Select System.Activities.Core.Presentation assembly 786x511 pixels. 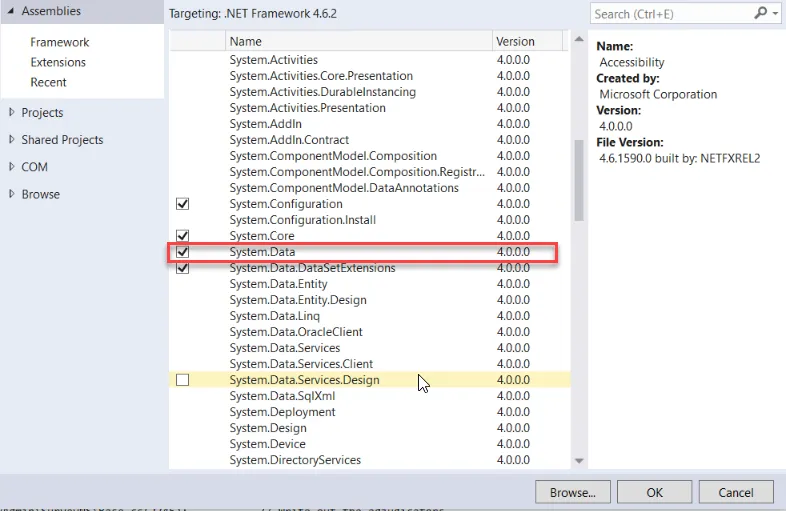click(x=369, y=76)
